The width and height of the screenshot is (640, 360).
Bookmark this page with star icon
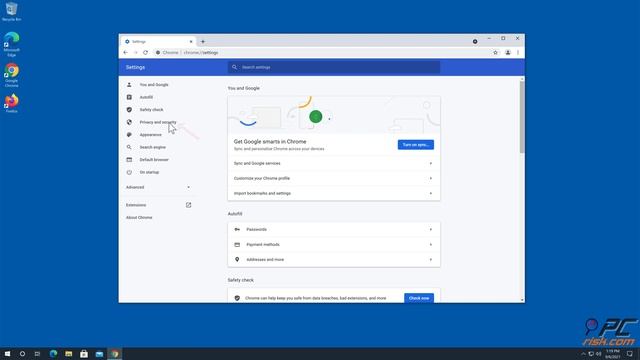(496, 53)
